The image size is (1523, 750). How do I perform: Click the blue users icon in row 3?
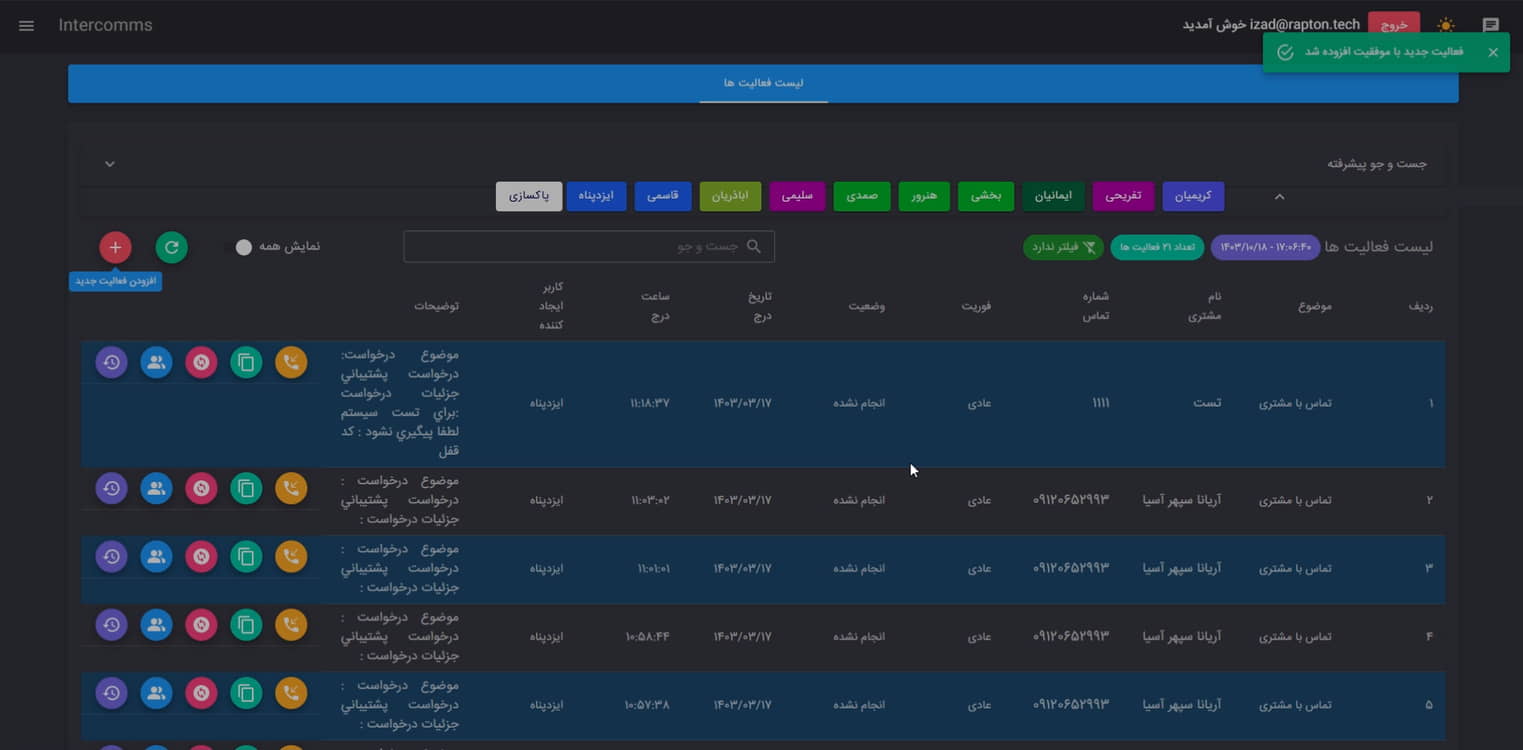156,557
